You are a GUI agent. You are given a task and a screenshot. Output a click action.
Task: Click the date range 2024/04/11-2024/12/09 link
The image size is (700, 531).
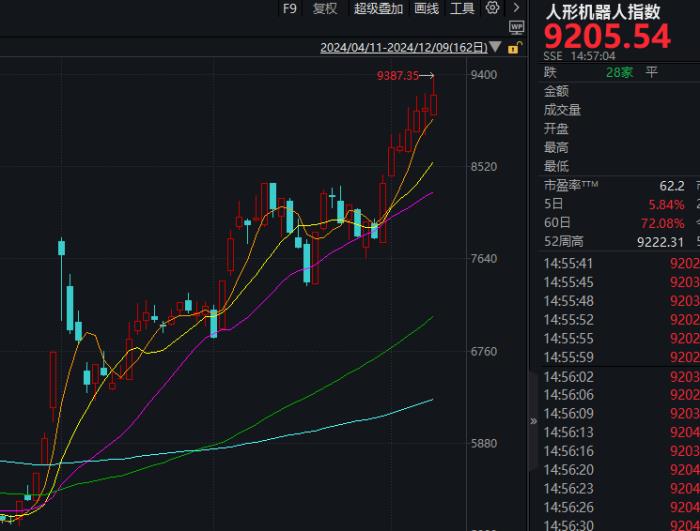[x=404, y=47]
